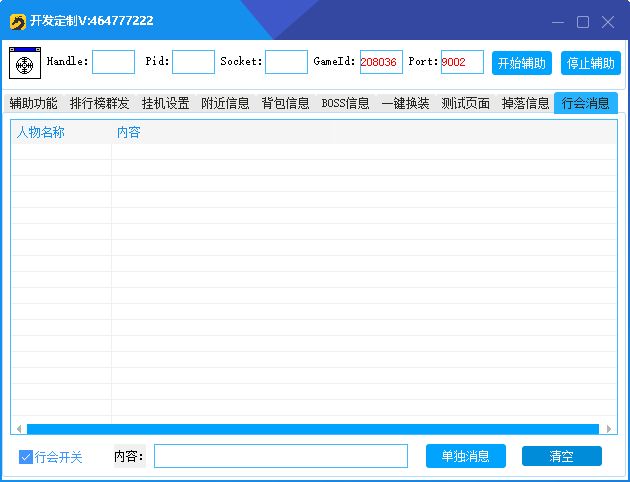Click the app logo in title bar
Viewport: 630px width, 482px height.
point(17,21)
